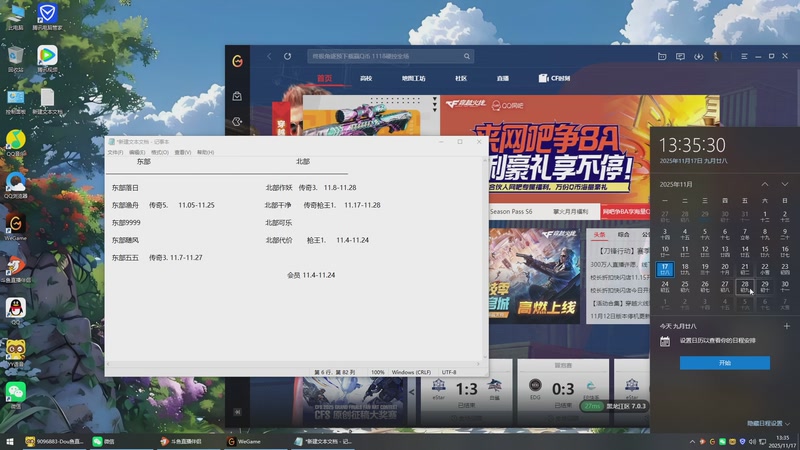Click the WeGame refresh icon
This screenshot has height=450, width=800.
287,56
